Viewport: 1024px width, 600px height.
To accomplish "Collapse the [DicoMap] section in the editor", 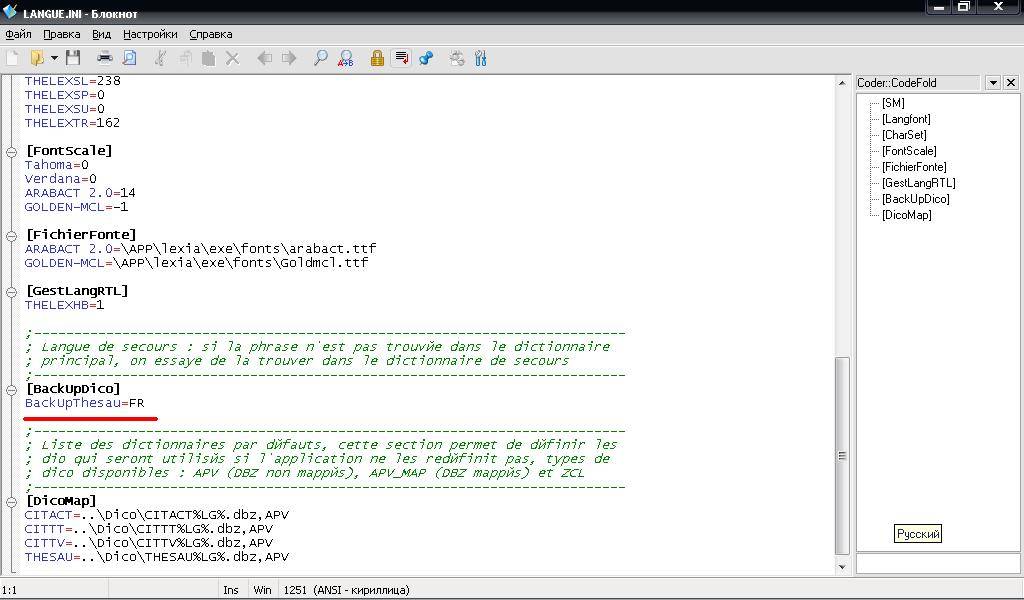I will click(x=11, y=501).
